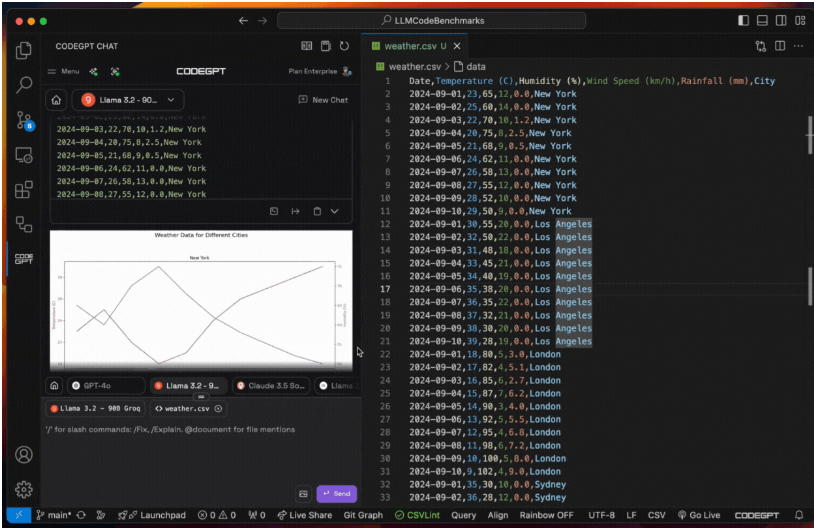Open Source Control view with badge
Screen dimensions: 814x528
(24, 120)
